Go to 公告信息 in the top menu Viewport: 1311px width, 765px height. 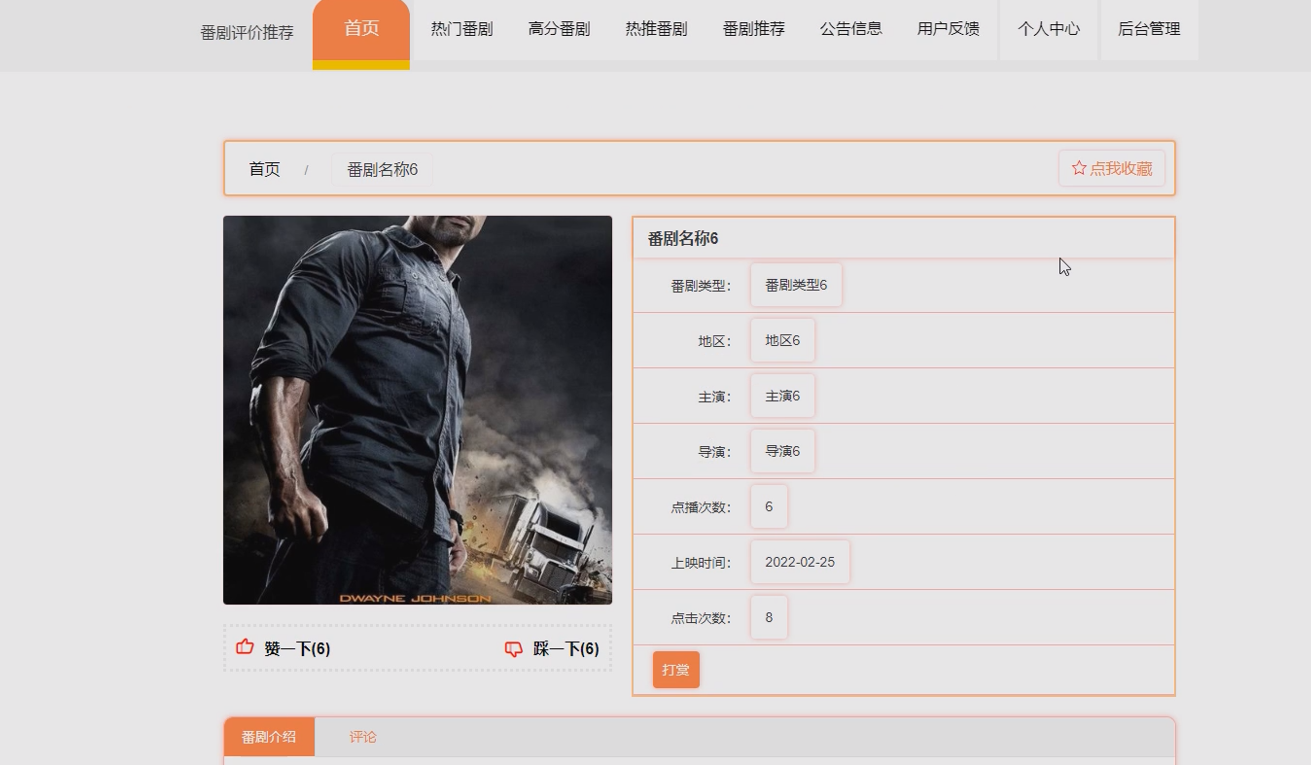[851, 29]
